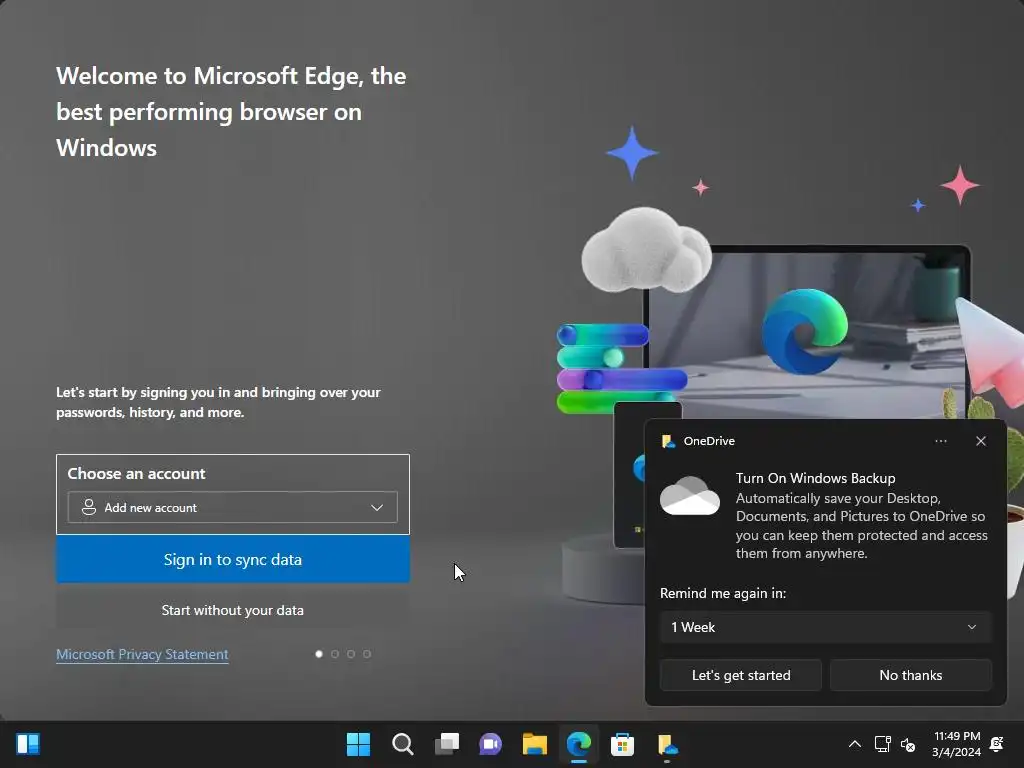Click the muted volume tray icon

[x=908, y=744]
